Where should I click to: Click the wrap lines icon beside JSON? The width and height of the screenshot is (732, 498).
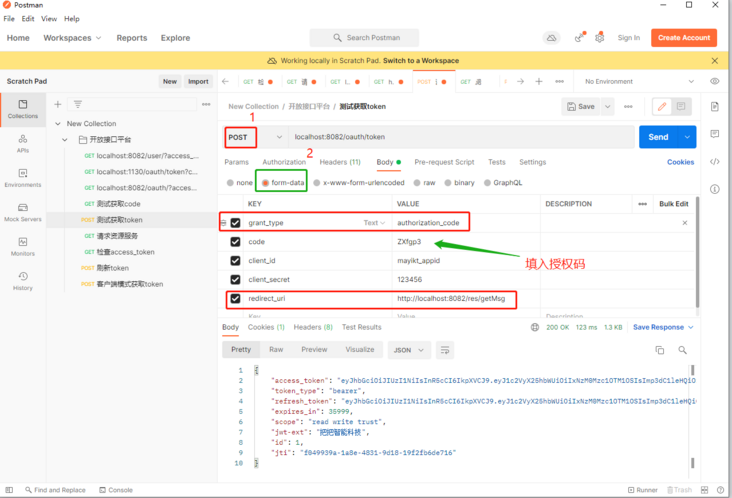point(445,350)
